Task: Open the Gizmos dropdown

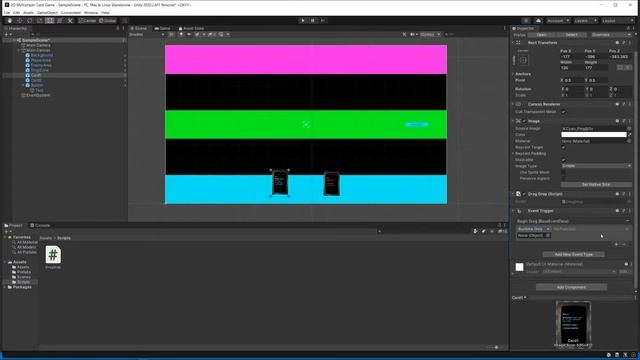Action: click(430, 34)
